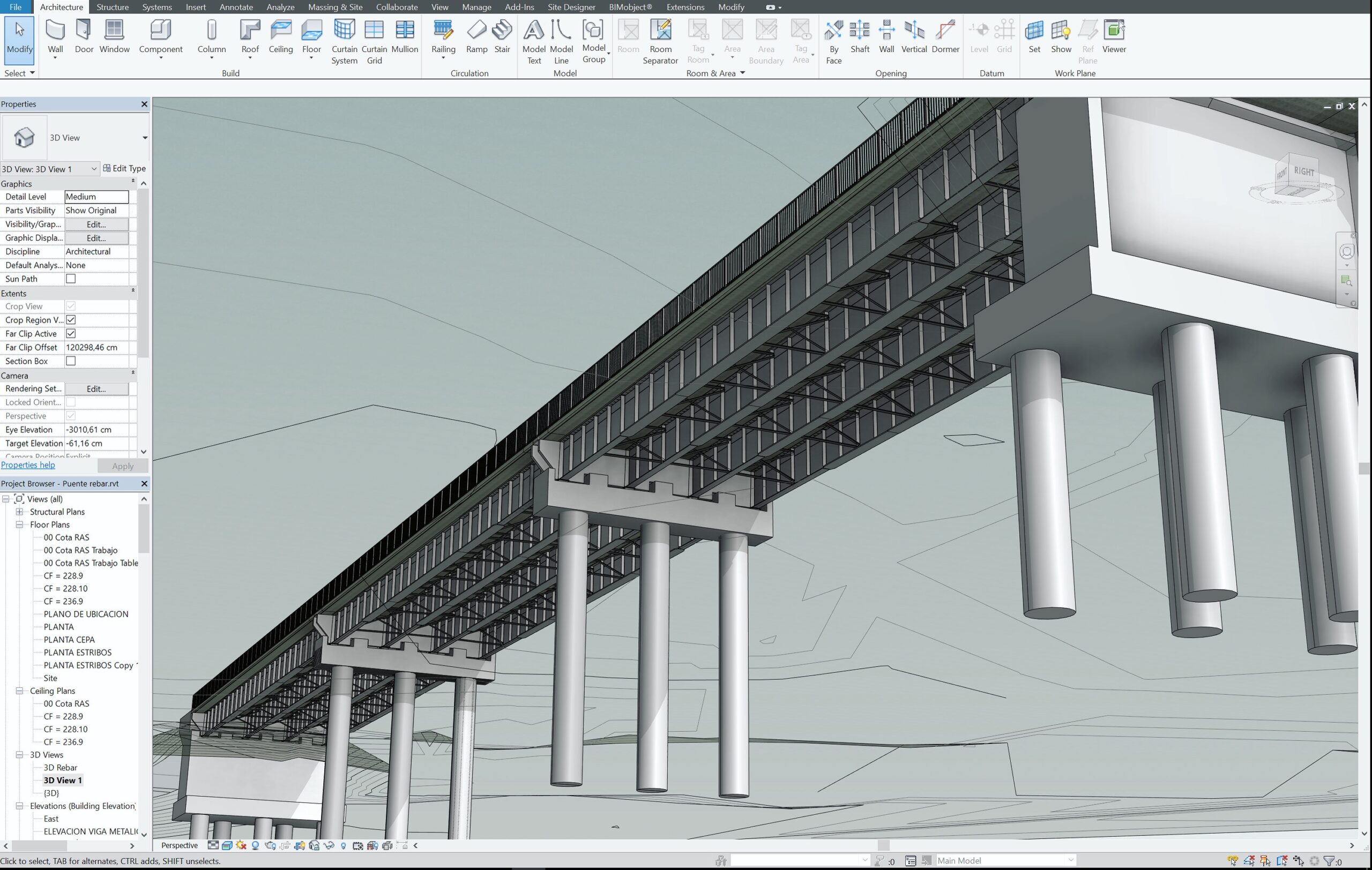Collapse the Floor Plans tree node
The width and height of the screenshot is (1372, 870).
pos(19,524)
